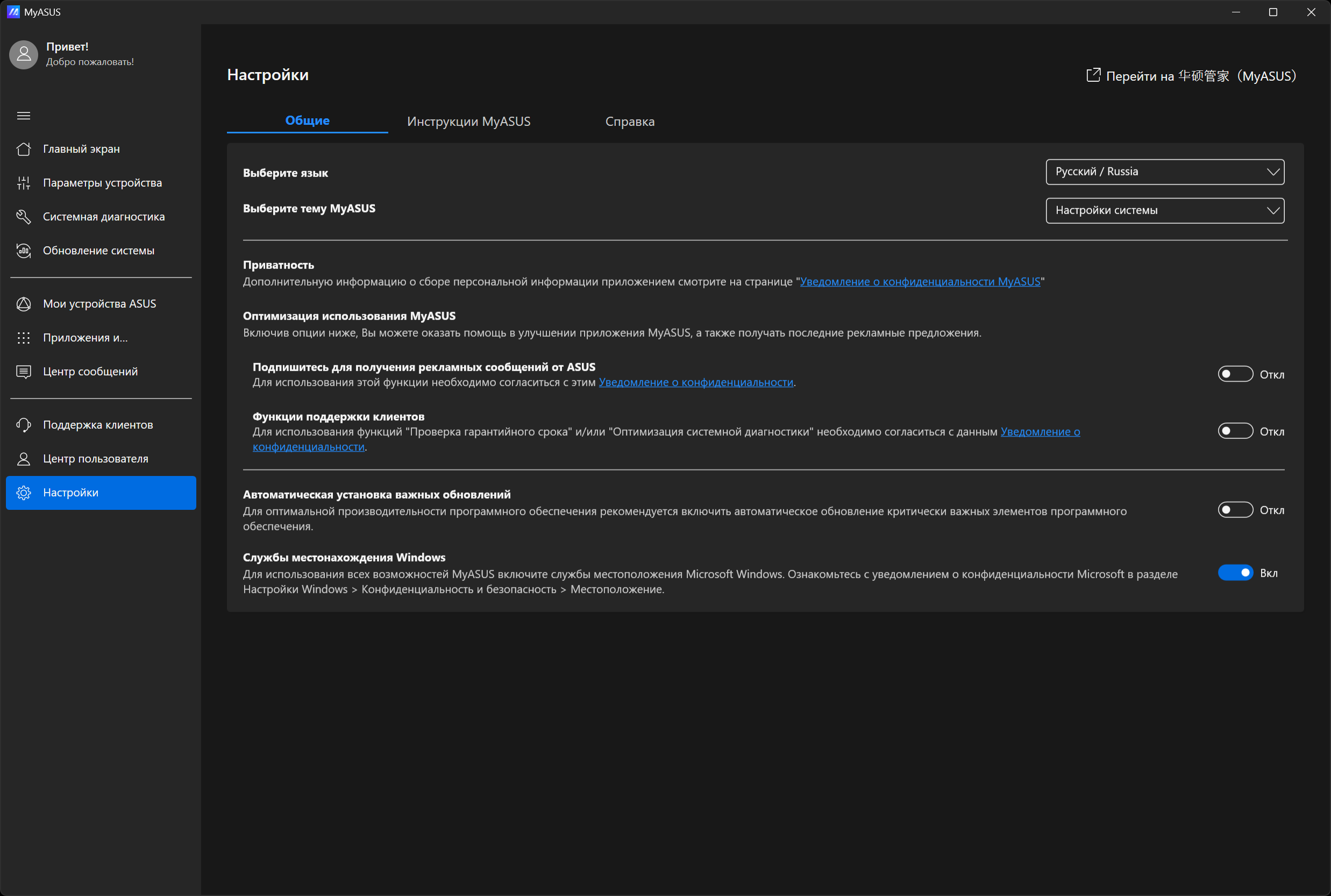This screenshot has width=1331, height=896.
Task: Open Мои устройства ASUS icon
Action: click(24, 304)
